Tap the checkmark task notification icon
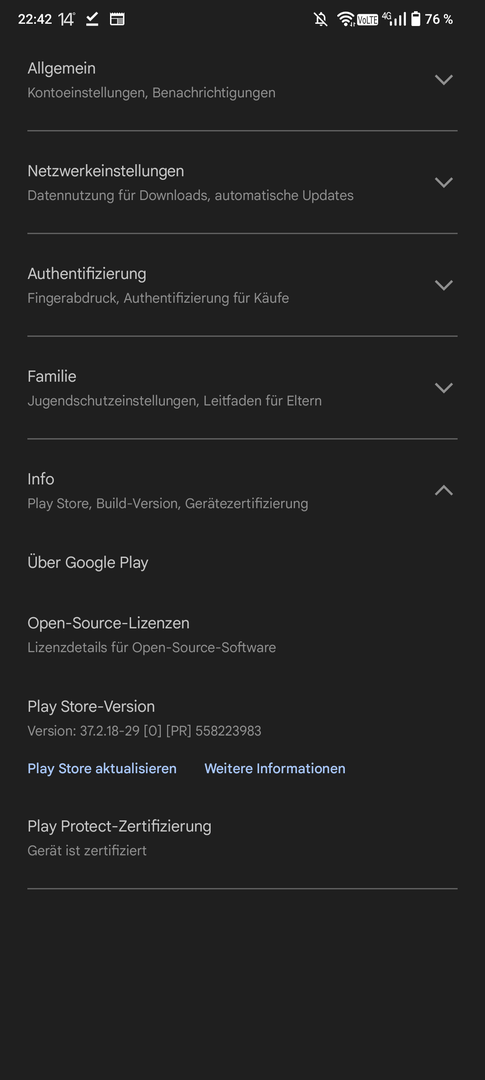The width and height of the screenshot is (485, 1080). tap(92, 19)
